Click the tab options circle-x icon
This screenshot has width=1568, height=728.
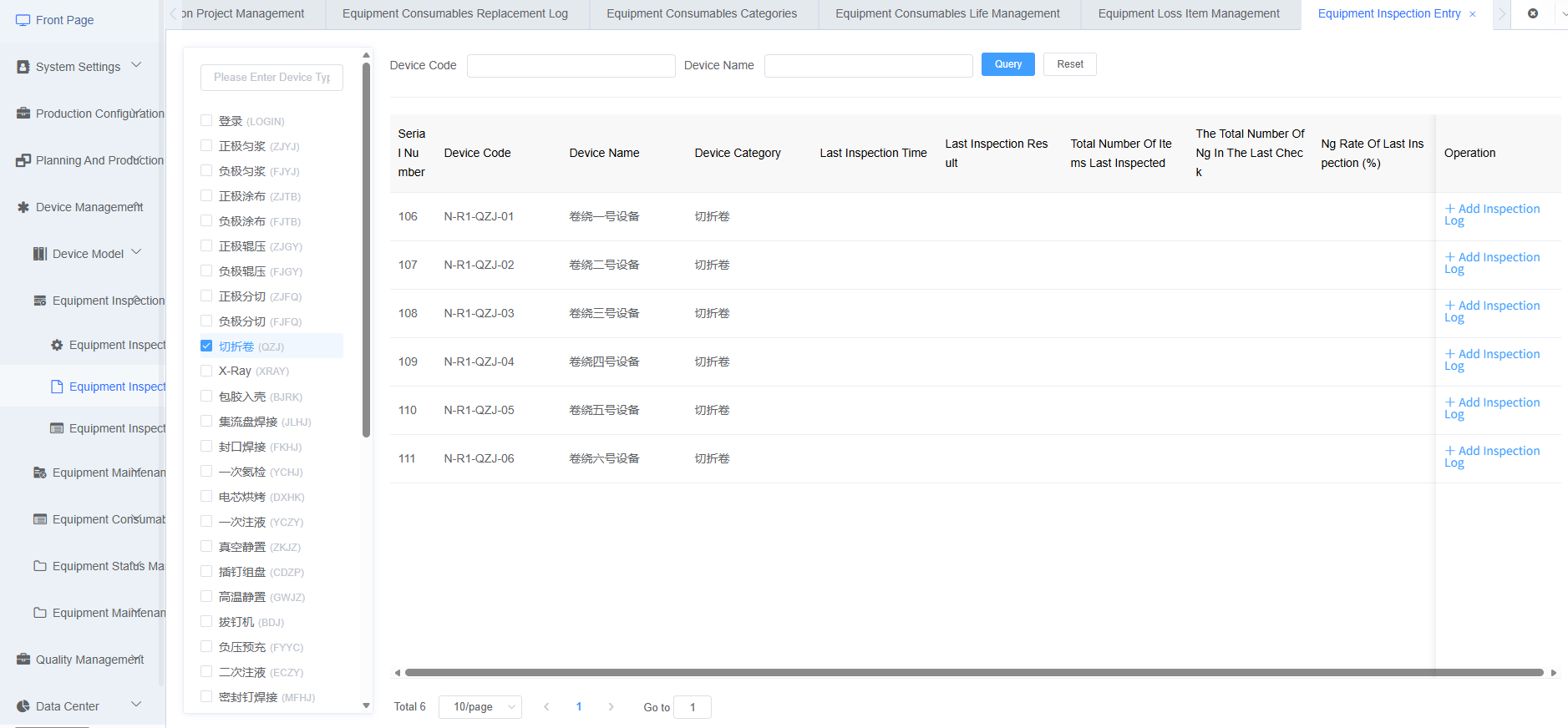[x=1533, y=13]
